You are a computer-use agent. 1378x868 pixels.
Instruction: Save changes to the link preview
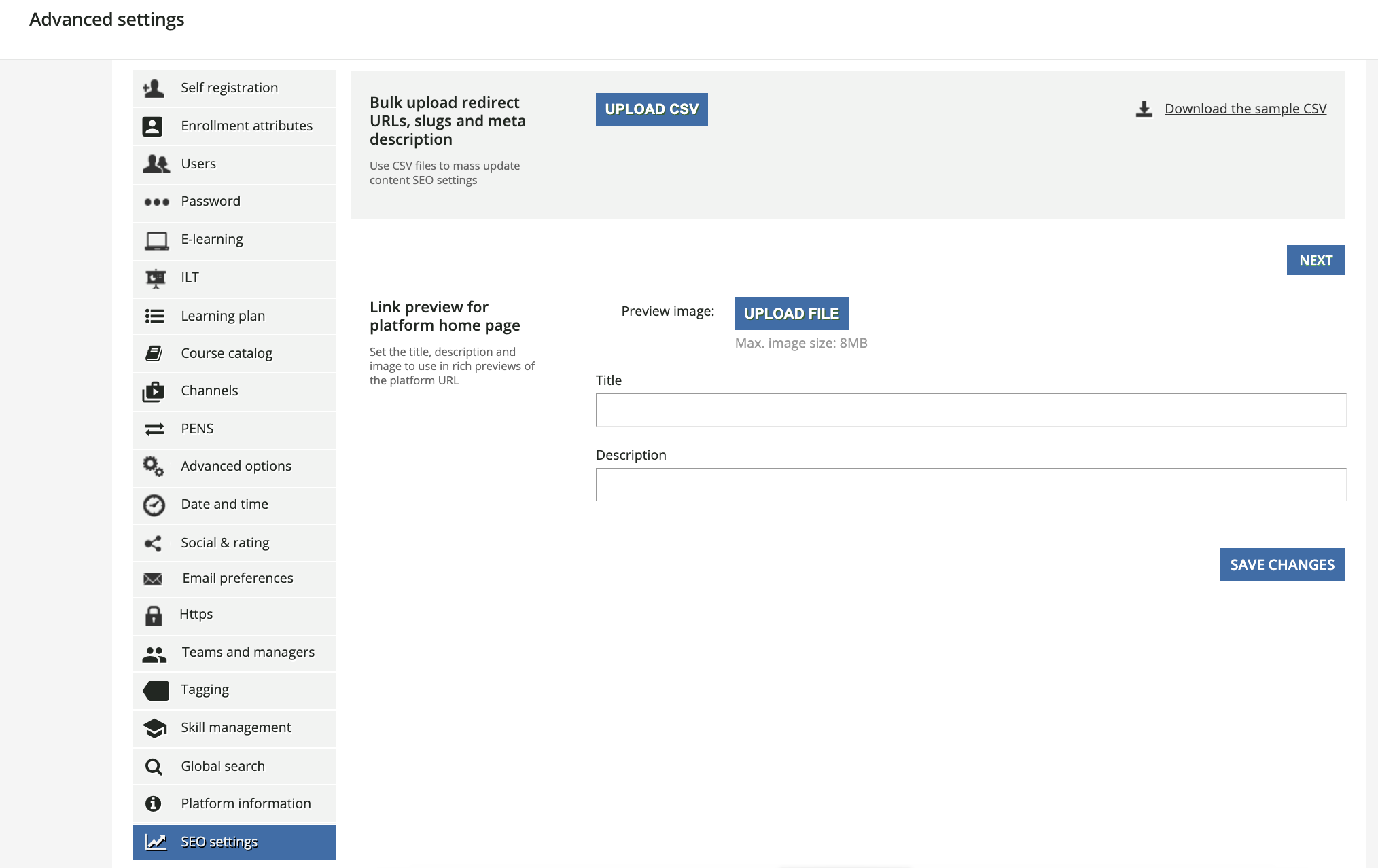[x=1282, y=565]
